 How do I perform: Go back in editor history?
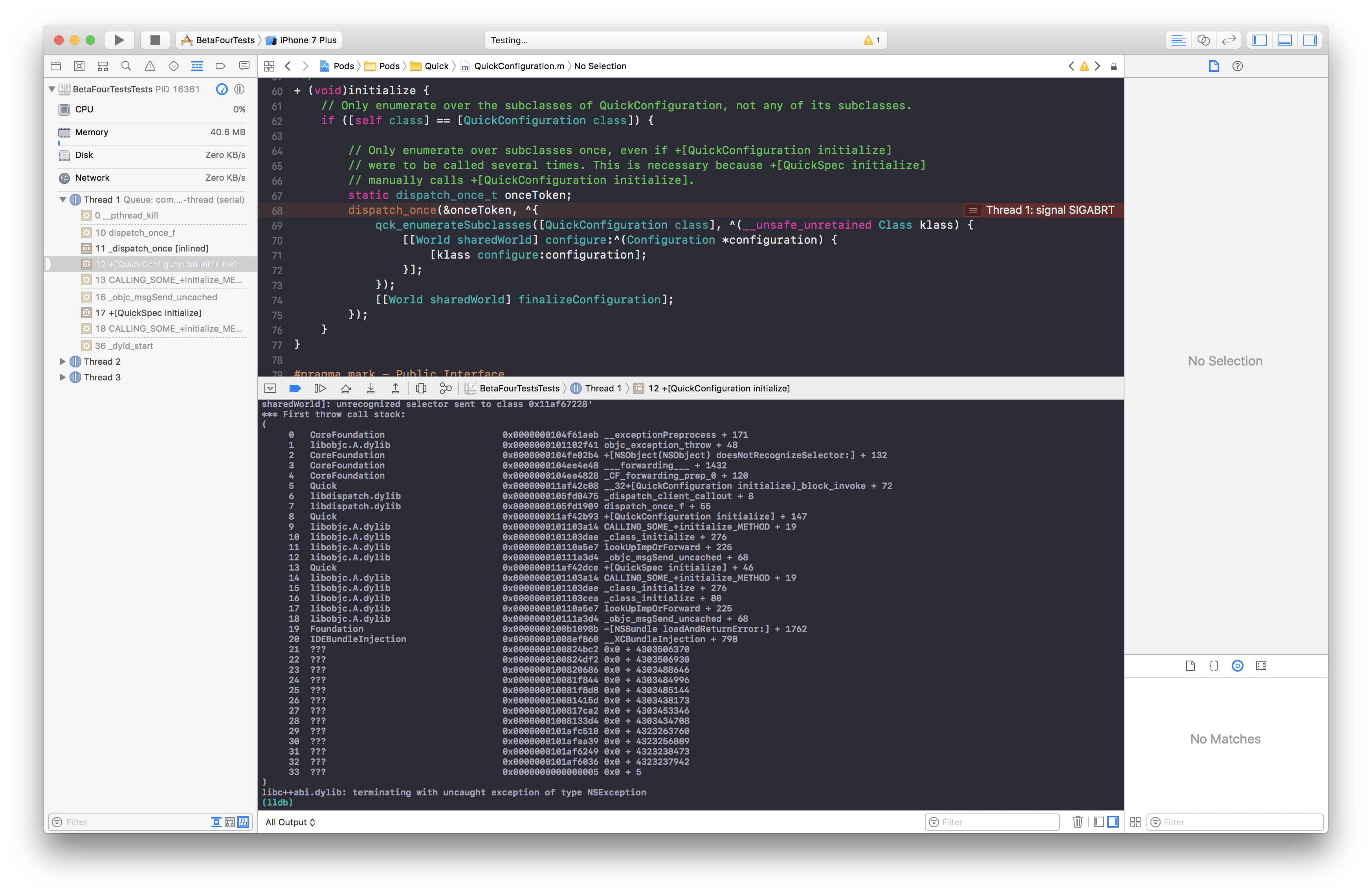pos(288,66)
